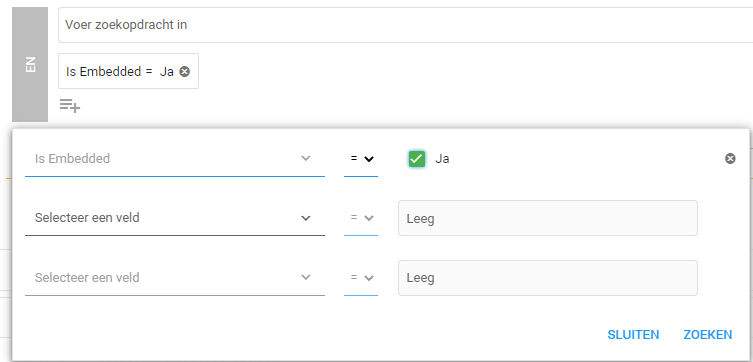Open the third row Selecteer een veld dropdown

[x=175, y=278]
